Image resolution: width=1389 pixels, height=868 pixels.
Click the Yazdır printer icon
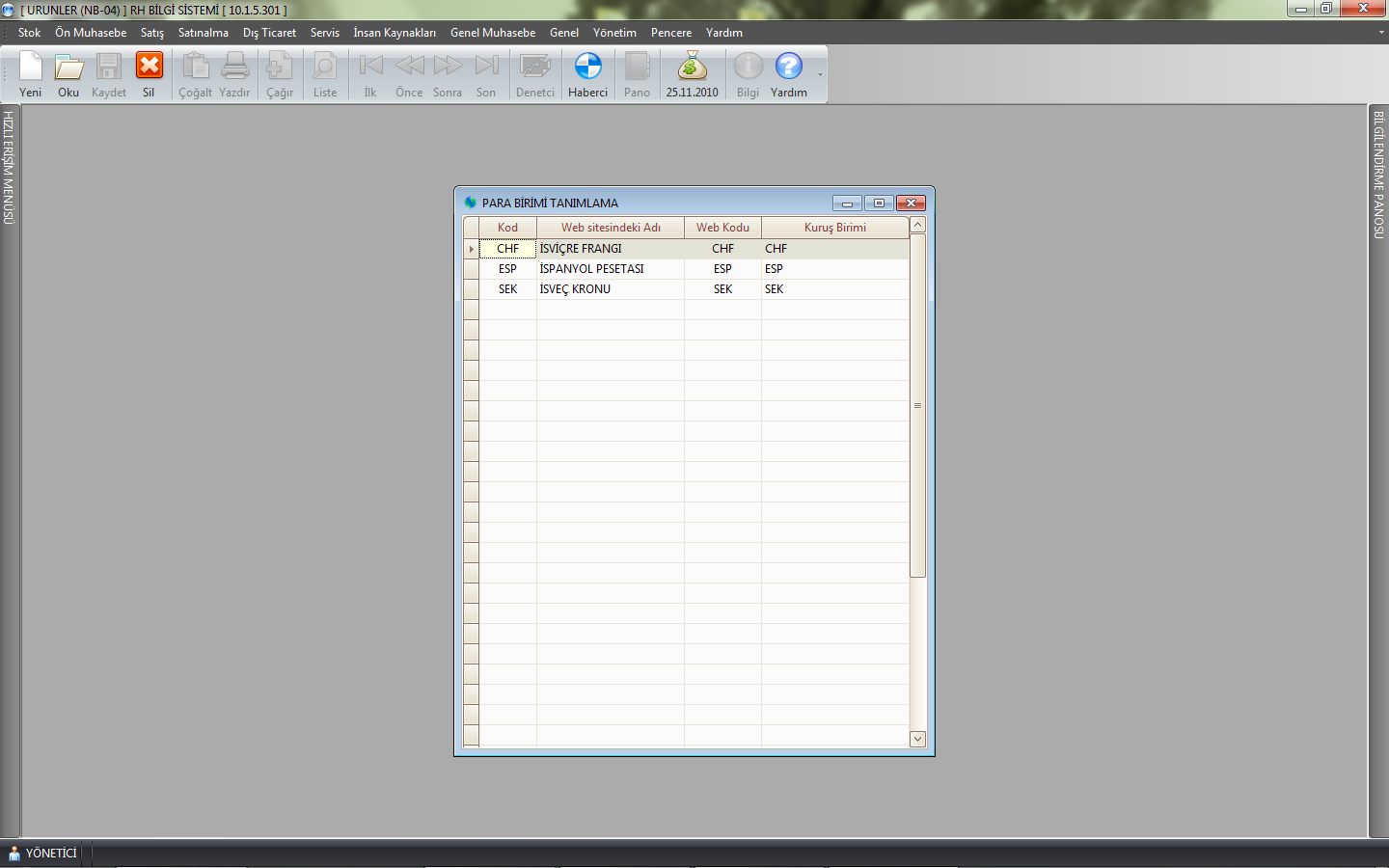[x=234, y=74]
